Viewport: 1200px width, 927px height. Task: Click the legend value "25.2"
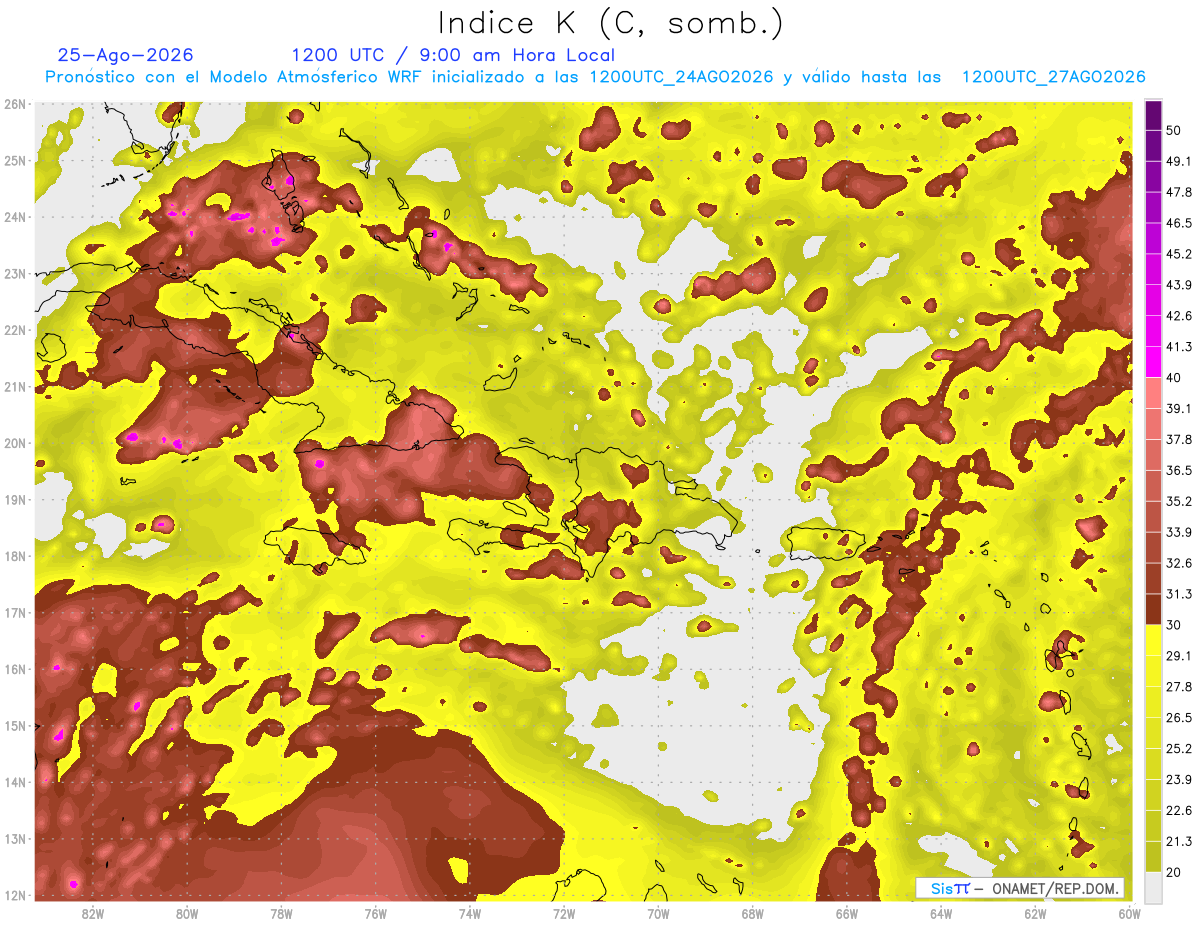pos(1179,749)
